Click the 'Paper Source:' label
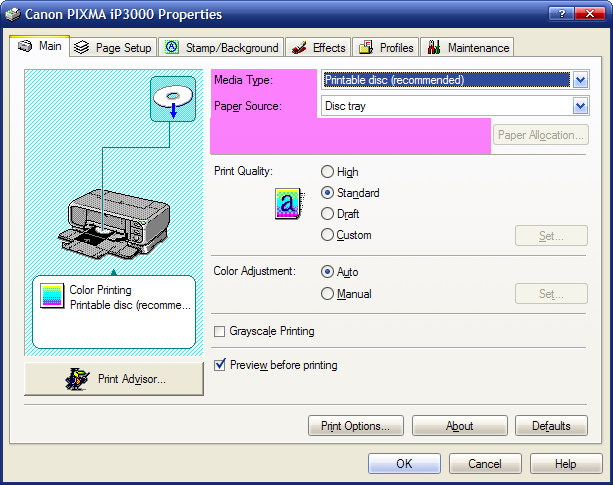Viewport: 613px width, 485px height. tap(248, 106)
